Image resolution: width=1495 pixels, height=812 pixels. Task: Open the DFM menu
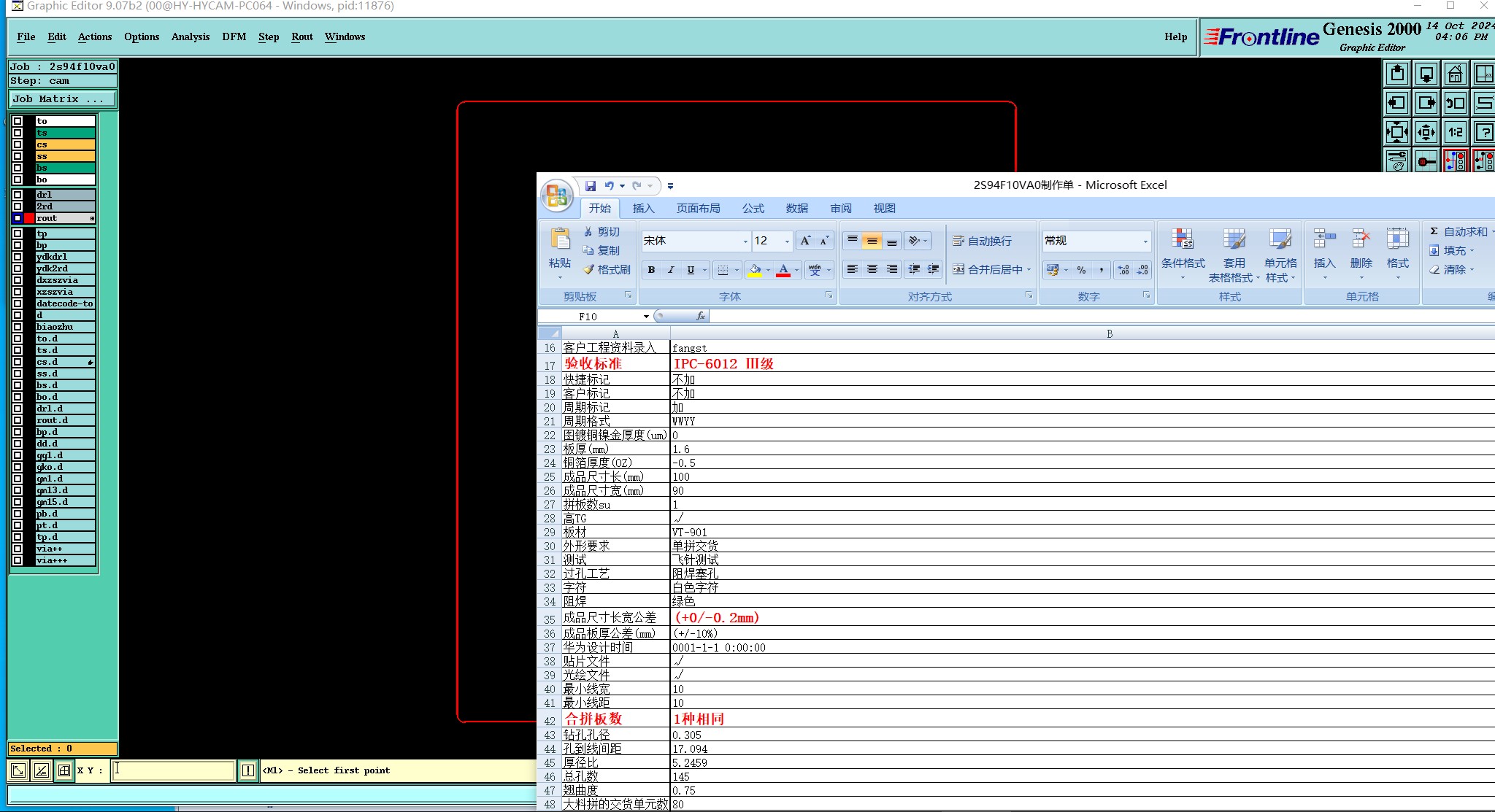[x=234, y=36]
